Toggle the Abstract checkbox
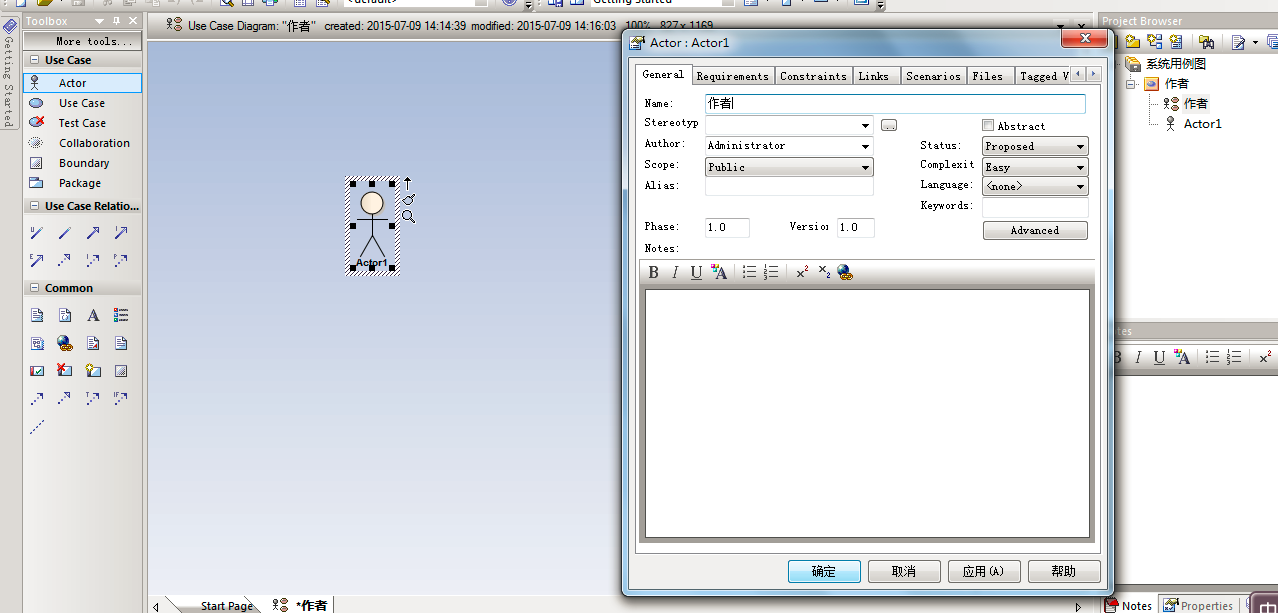This screenshot has height=613, width=1278. pos(988,126)
